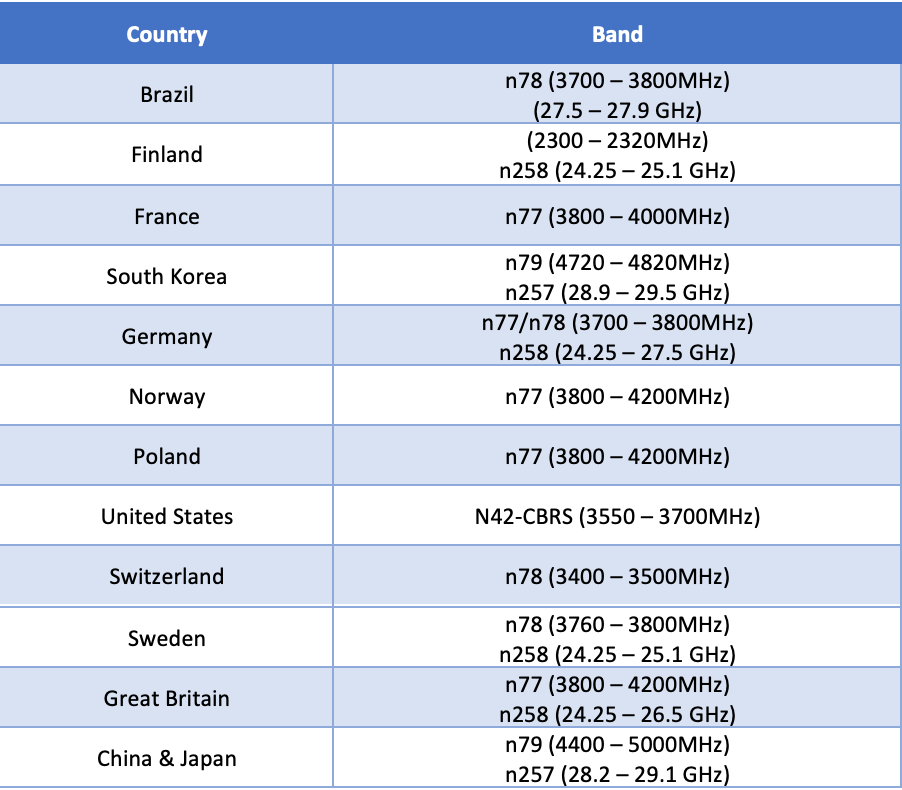Click the n79 (4400 – 5000MHz) band text

(x=617, y=744)
